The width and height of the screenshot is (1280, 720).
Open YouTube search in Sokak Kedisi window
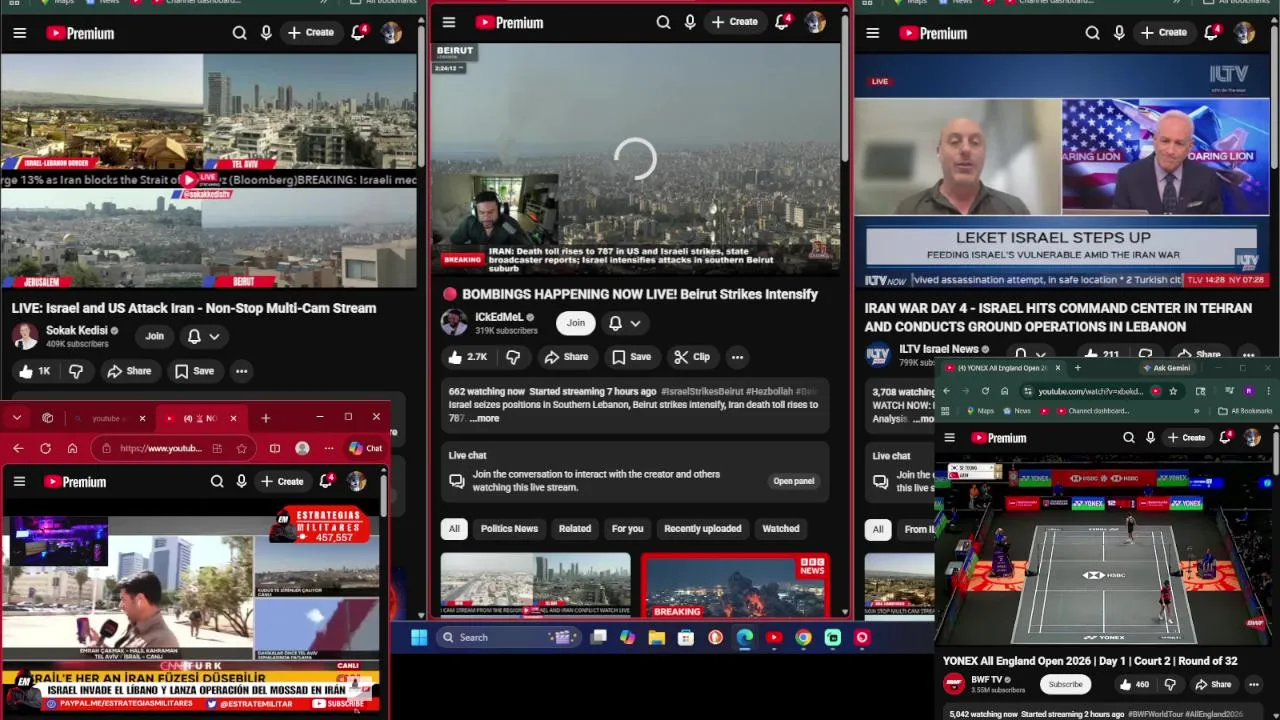(x=239, y=33)
